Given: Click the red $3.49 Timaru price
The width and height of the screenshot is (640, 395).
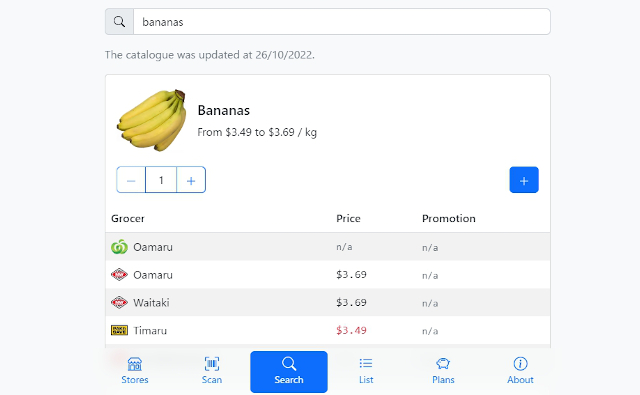Looking at the screenshot, I should coord(351,331).
